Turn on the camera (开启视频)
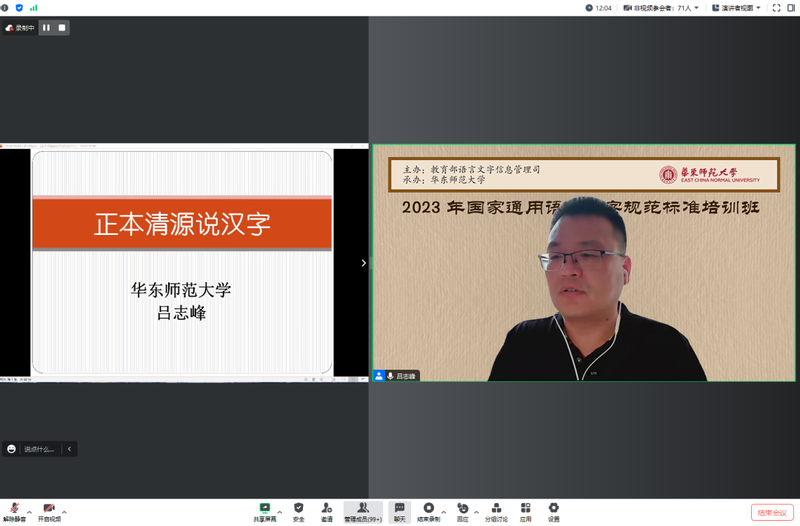This screenshot has height=526, width=800. 49,510
